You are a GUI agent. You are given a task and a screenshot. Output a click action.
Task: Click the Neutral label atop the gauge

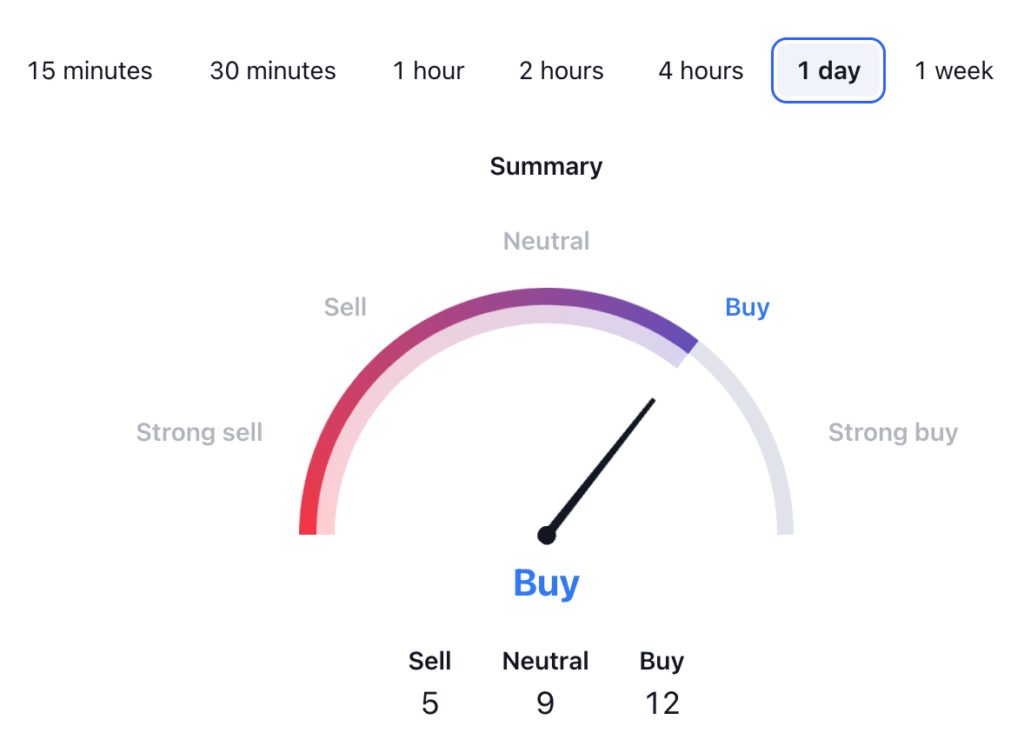(x=546, y=241)
